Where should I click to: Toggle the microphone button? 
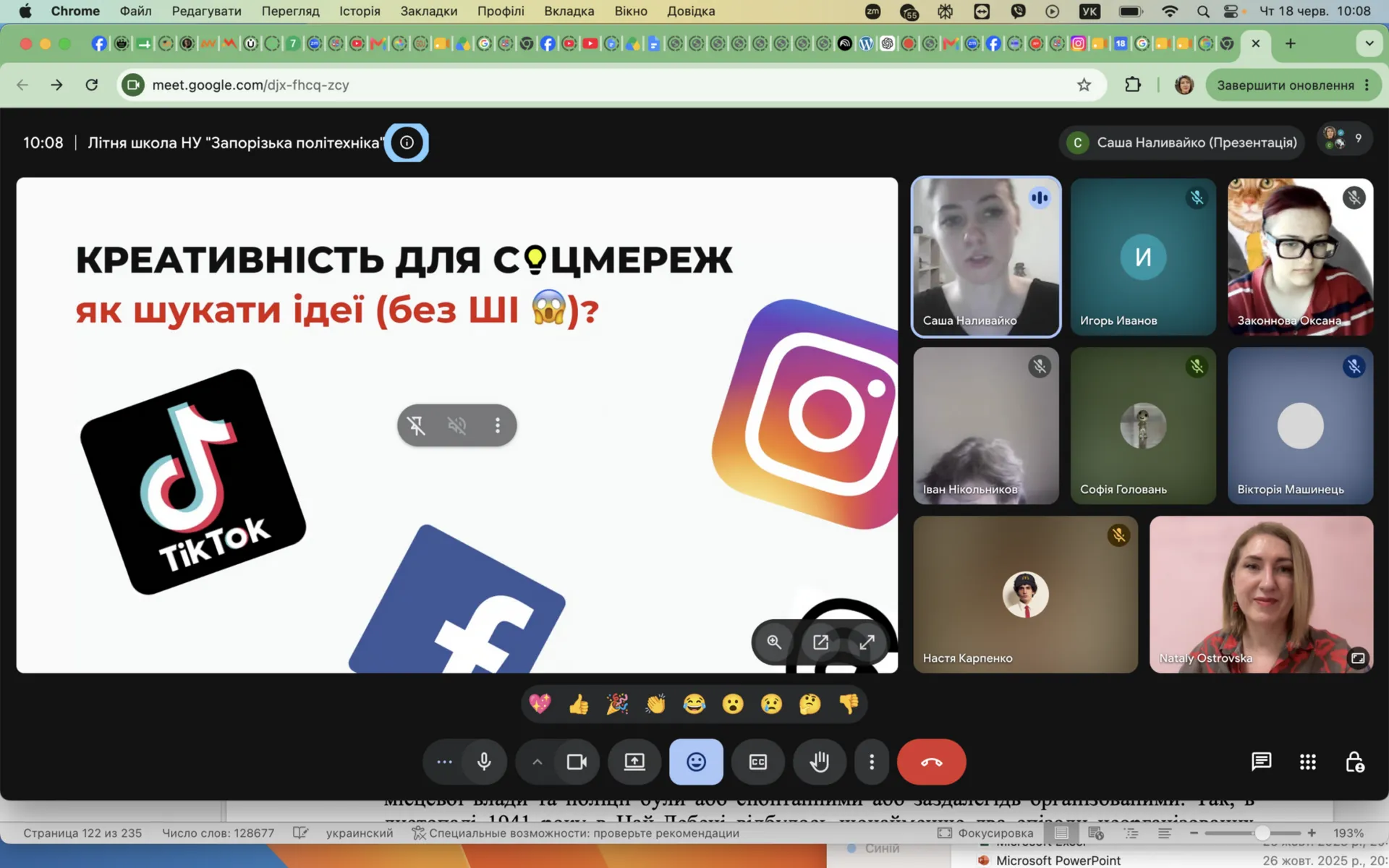coord(484,762)
